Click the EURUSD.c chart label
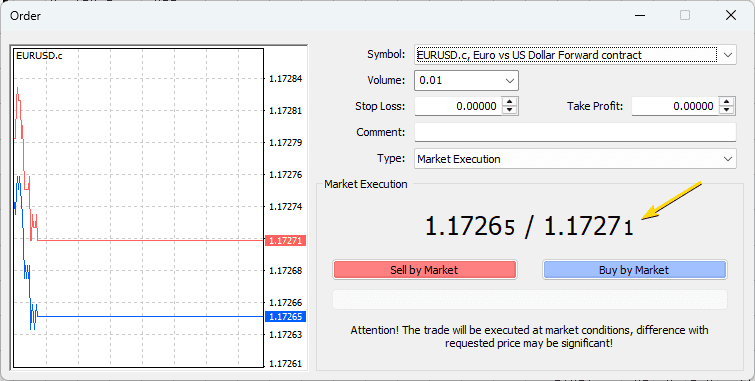Image resolution: width=755 pixels, height=381 pixels. [x=39, y=56]
